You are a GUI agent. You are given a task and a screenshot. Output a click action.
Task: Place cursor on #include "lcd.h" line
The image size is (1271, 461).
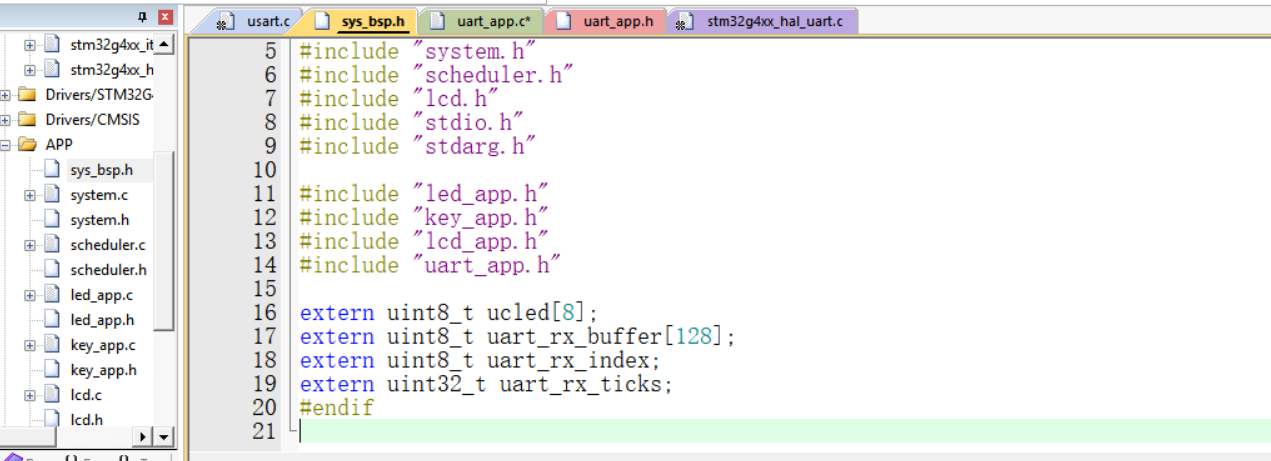[399, 99]
